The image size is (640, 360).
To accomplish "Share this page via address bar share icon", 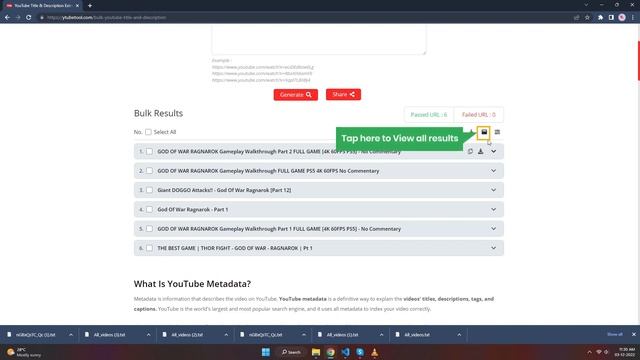I will [576, 18].
